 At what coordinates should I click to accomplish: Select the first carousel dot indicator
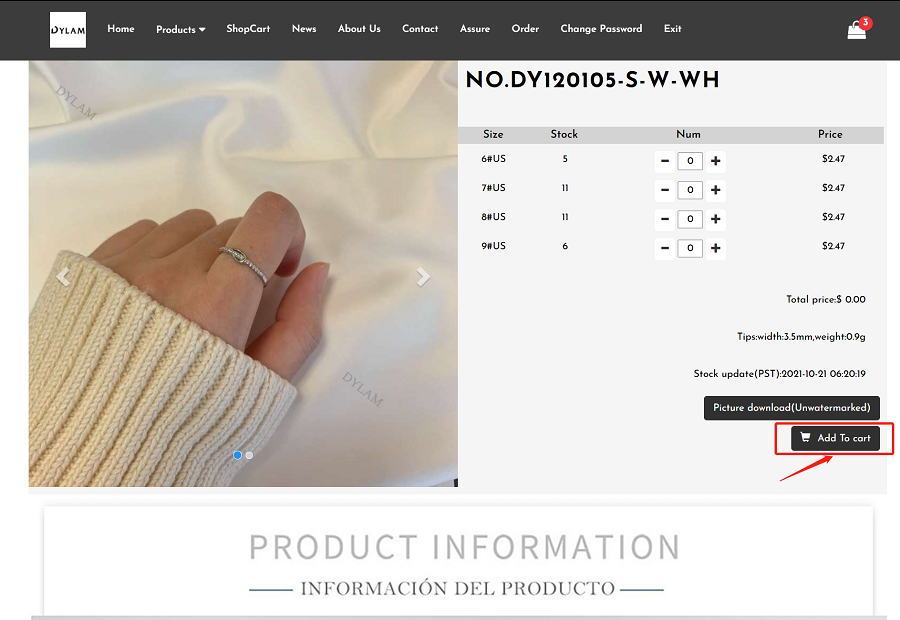[238, 455]
